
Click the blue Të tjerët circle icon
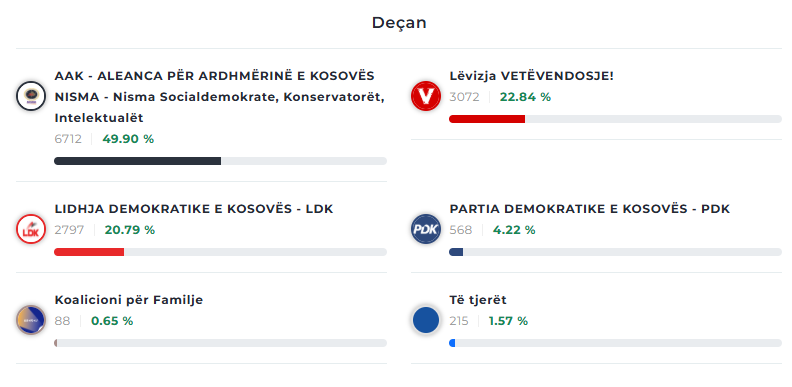click(426, 320)
